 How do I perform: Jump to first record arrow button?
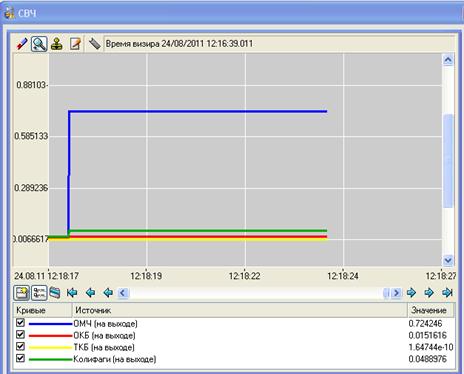pos(72,293)
